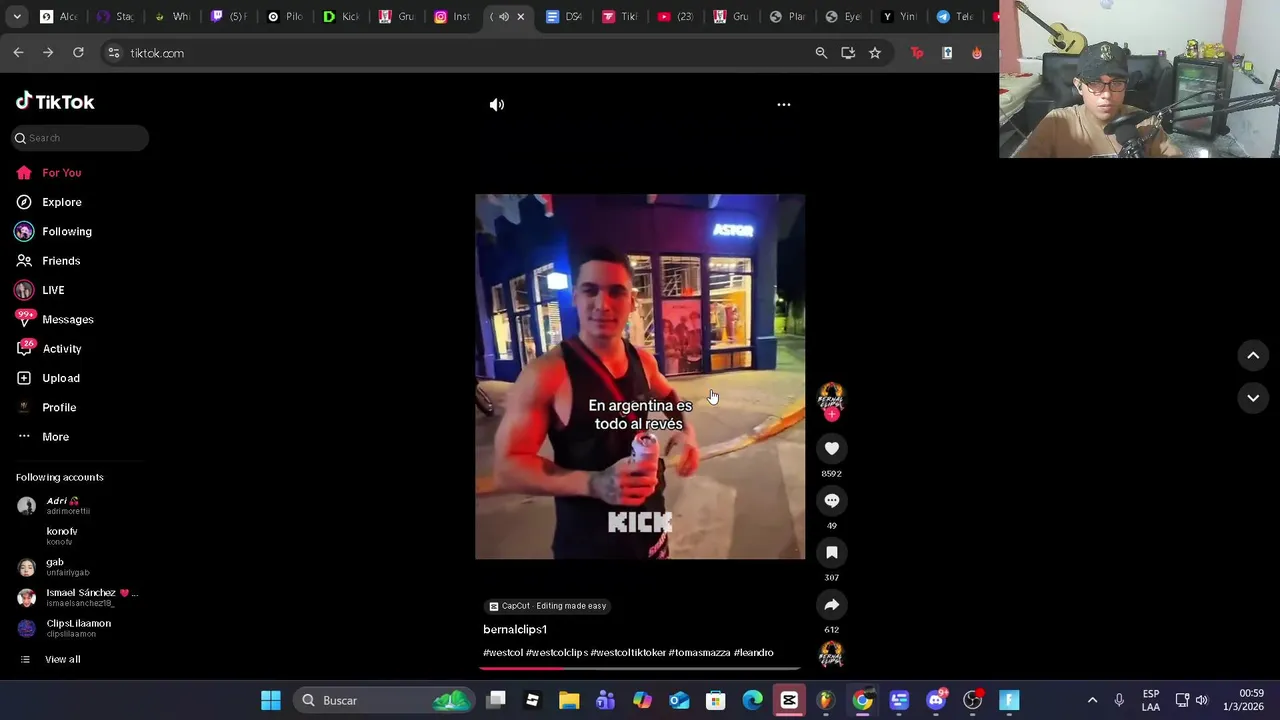
Task: Open the volume icon in tray
Action: coord(1201,700)
